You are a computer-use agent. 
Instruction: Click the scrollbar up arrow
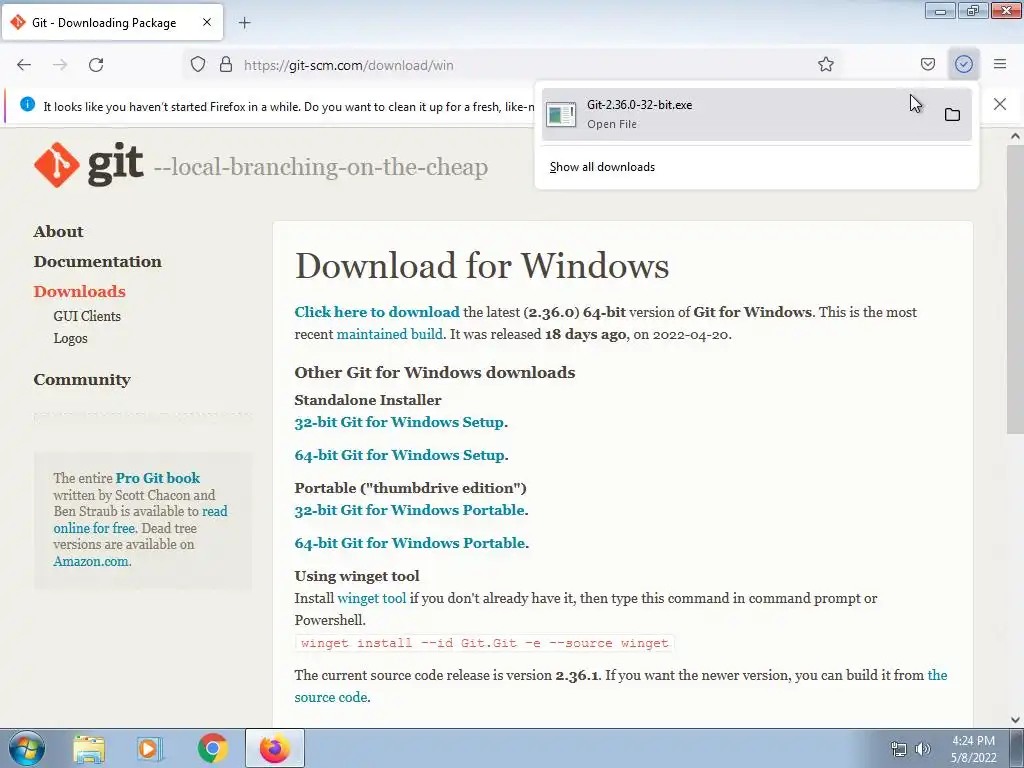[1015, 136]
